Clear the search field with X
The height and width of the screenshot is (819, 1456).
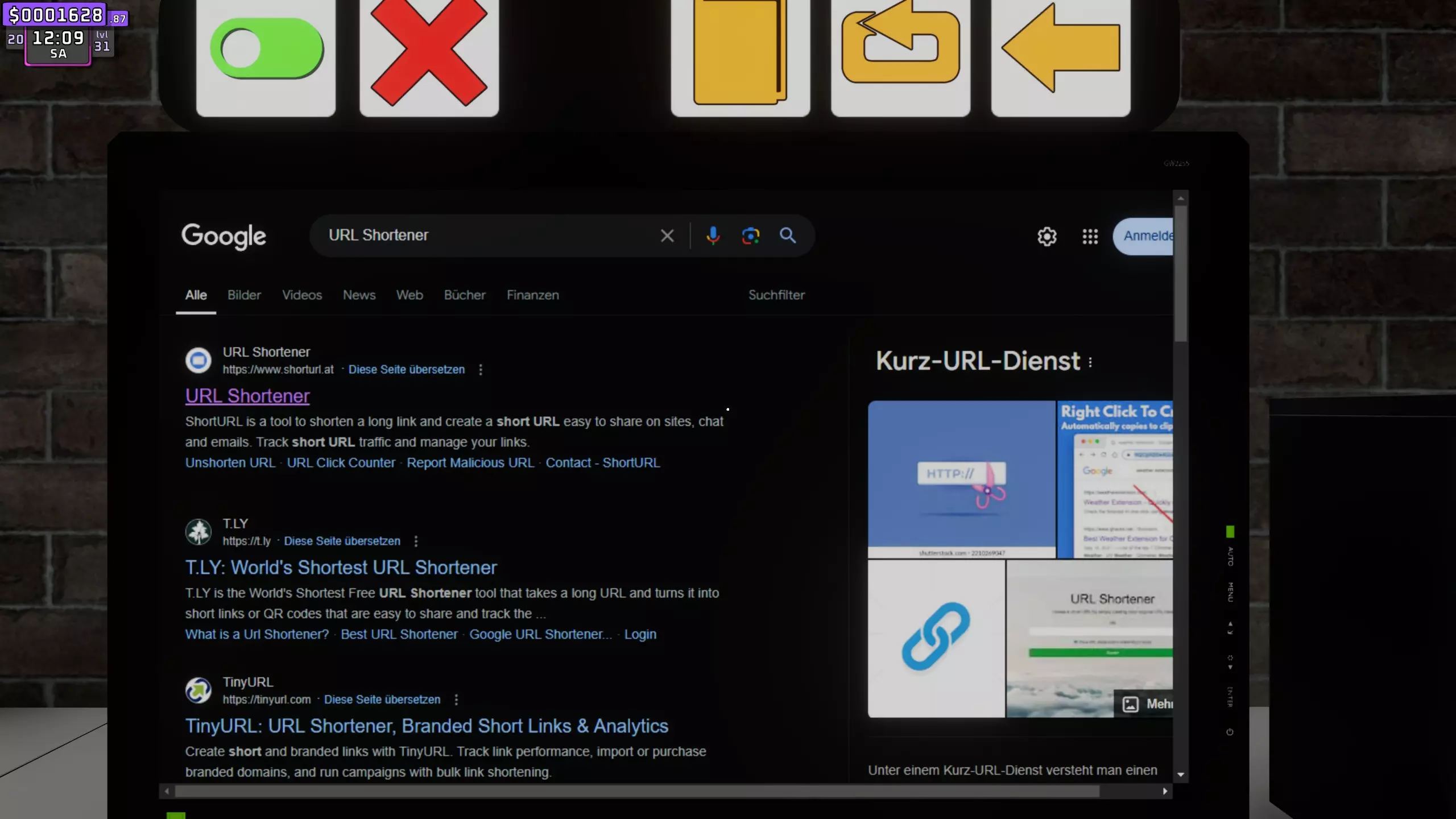click(667, 235)
